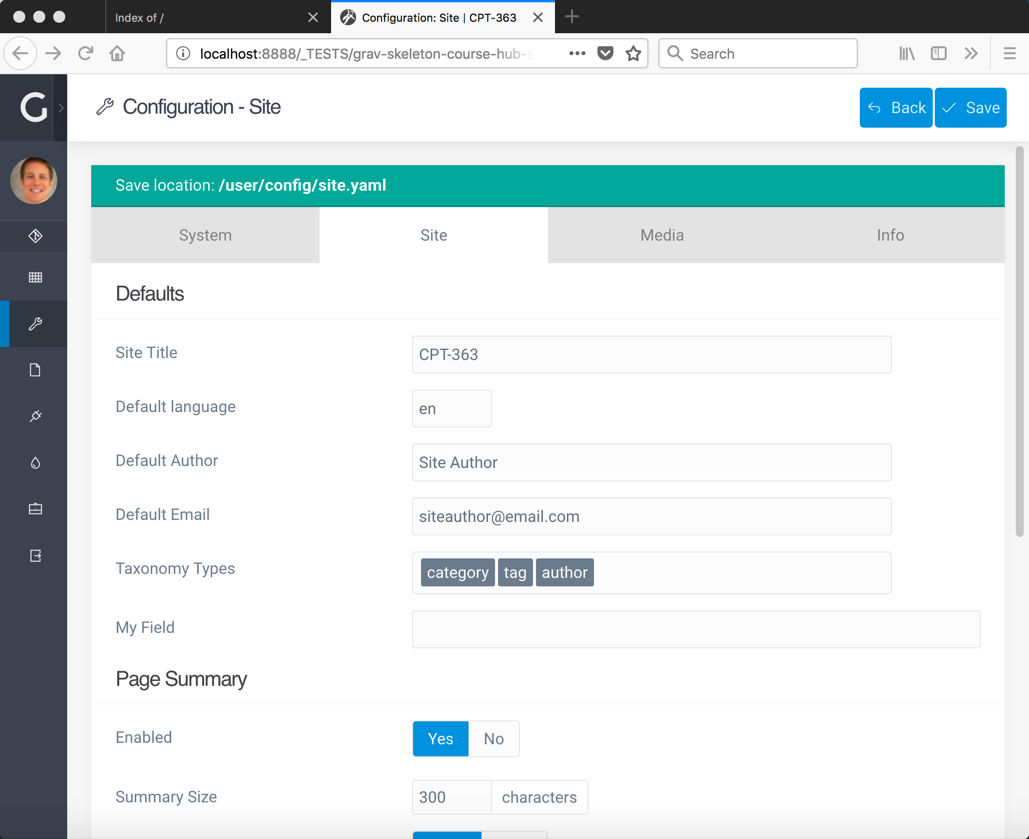Open the browser Library icon

click(x=907, y=53)
